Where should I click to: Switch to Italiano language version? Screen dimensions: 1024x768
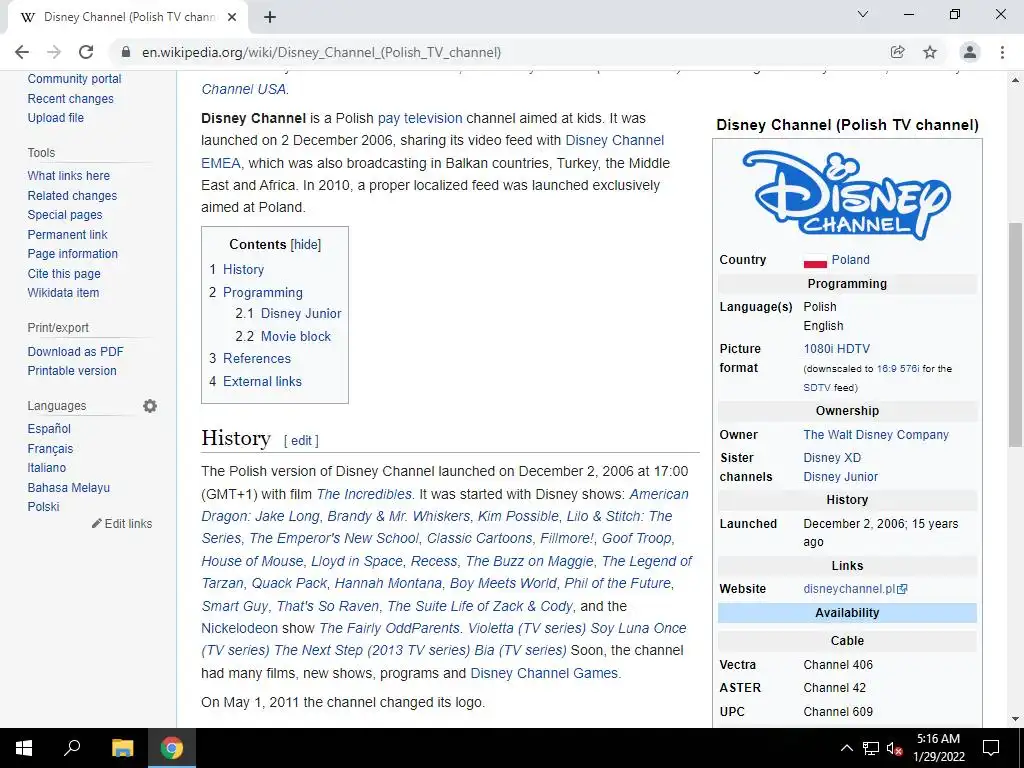[x=46, y=468]
